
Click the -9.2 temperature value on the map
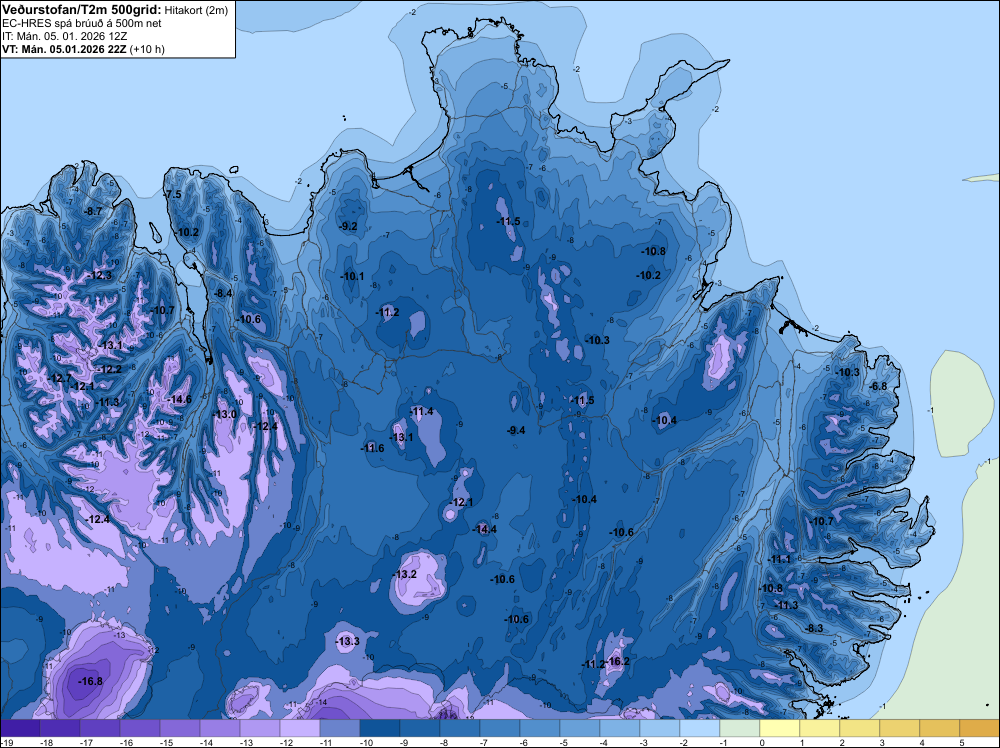click(x=348, y=226)
